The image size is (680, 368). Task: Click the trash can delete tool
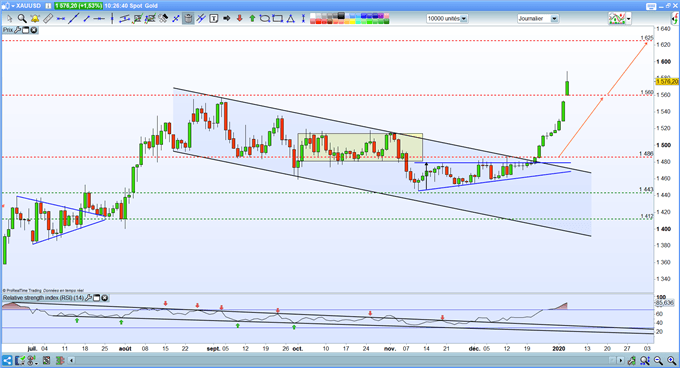tap(188, 18)
